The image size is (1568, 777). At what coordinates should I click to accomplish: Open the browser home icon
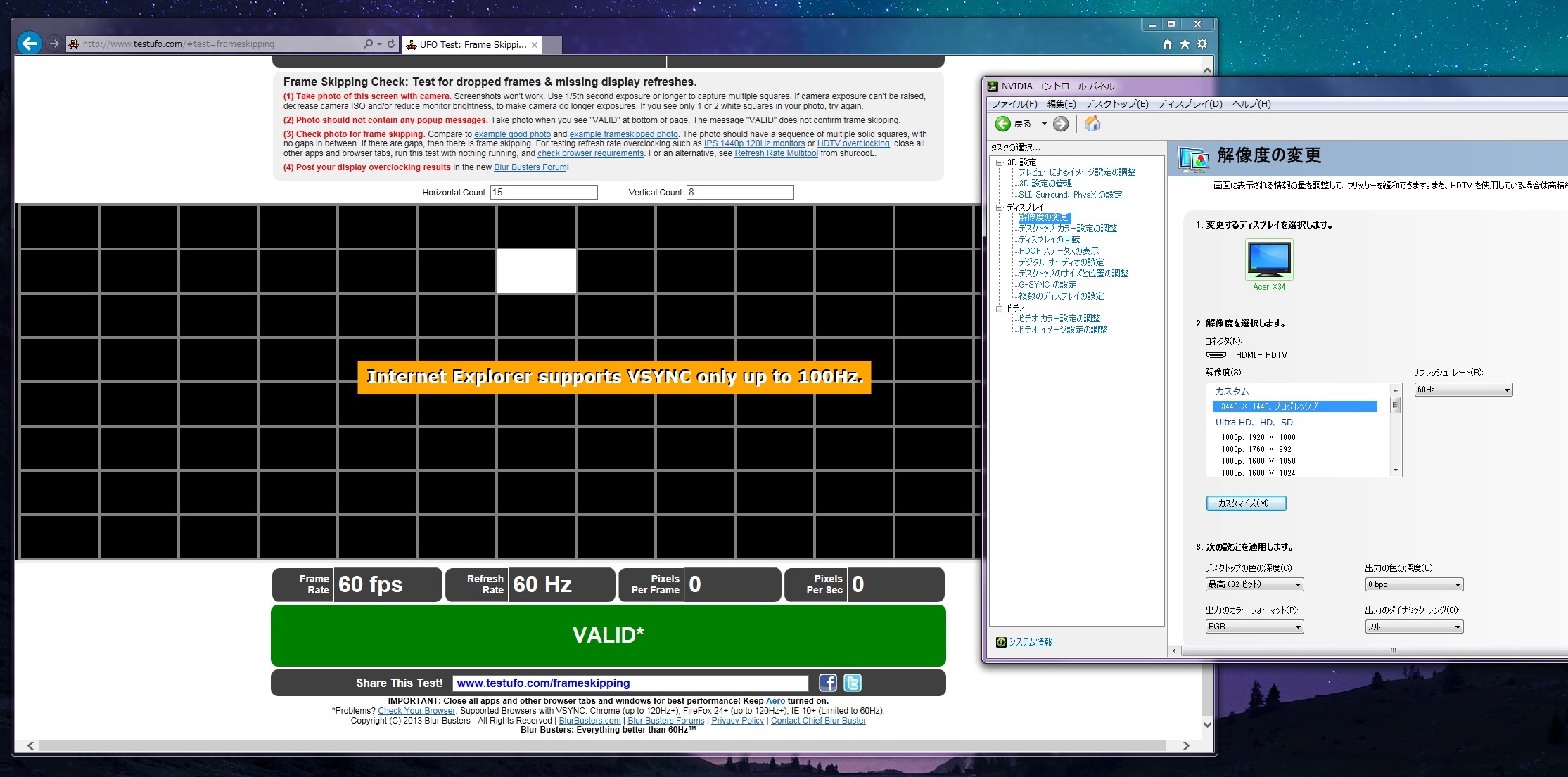click(x=1168, y=44)
